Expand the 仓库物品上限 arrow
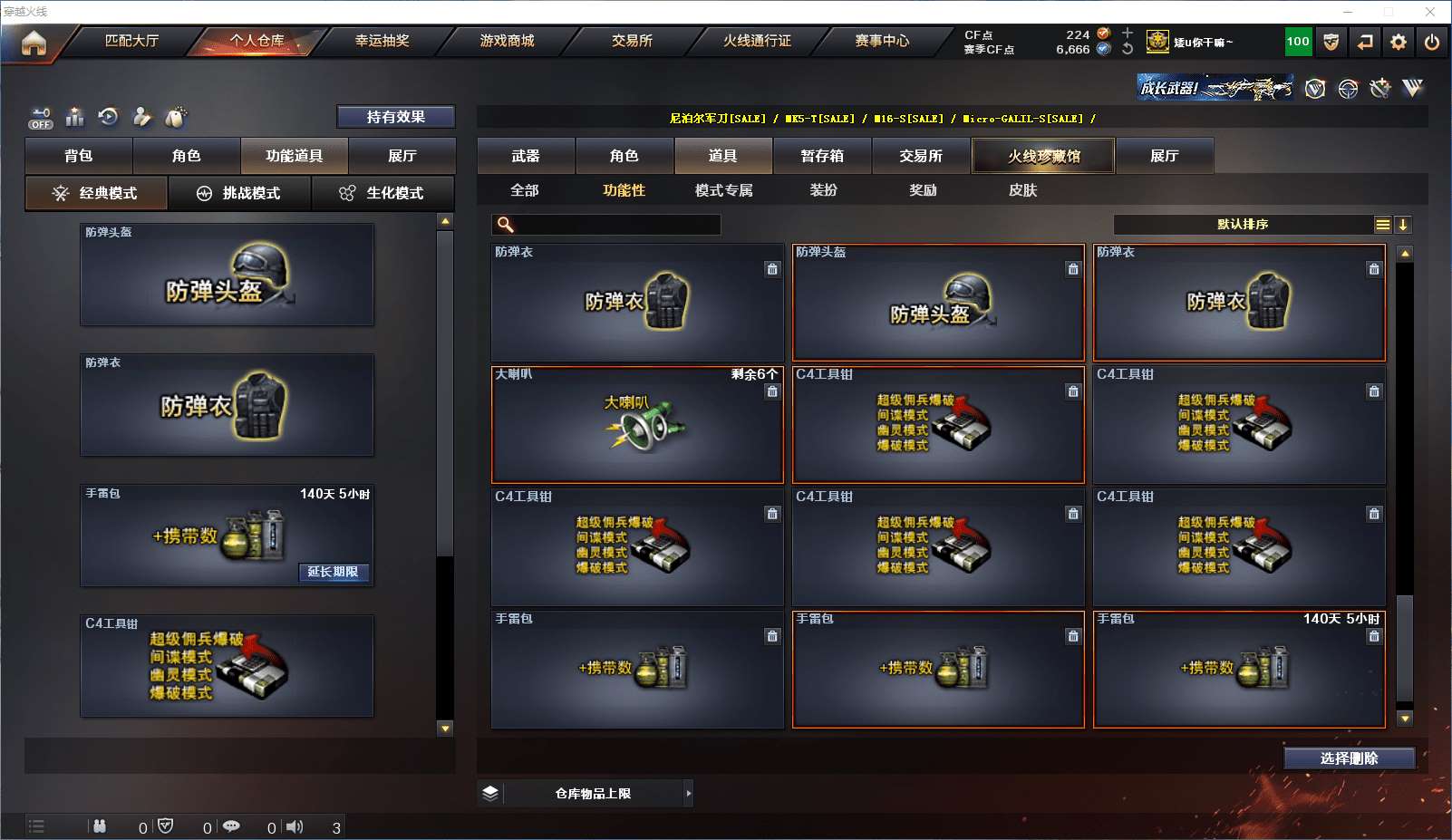Image resolution: width=1452 pixels, height=840 pixels. pyautogui.click(x=689, y=794)
